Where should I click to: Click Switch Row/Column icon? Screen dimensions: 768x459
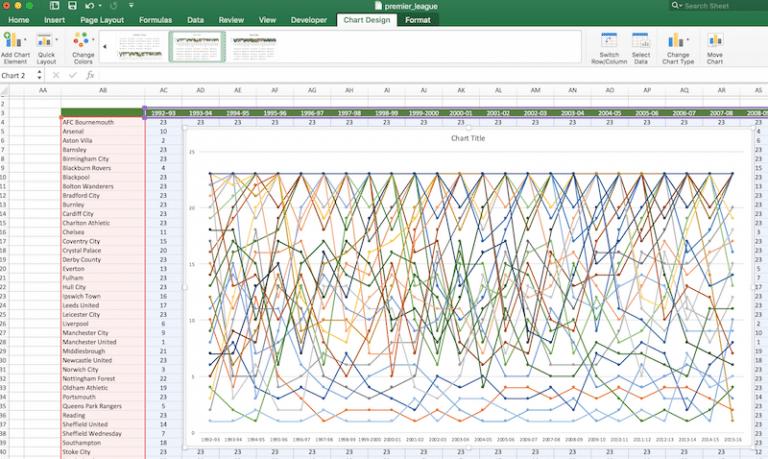(x=609, y=40)
